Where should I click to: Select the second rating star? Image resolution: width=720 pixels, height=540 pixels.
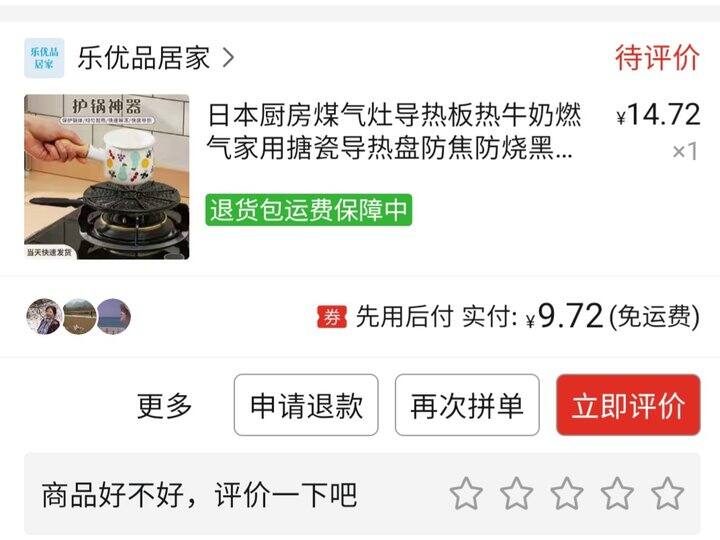(x=517, y=494)
